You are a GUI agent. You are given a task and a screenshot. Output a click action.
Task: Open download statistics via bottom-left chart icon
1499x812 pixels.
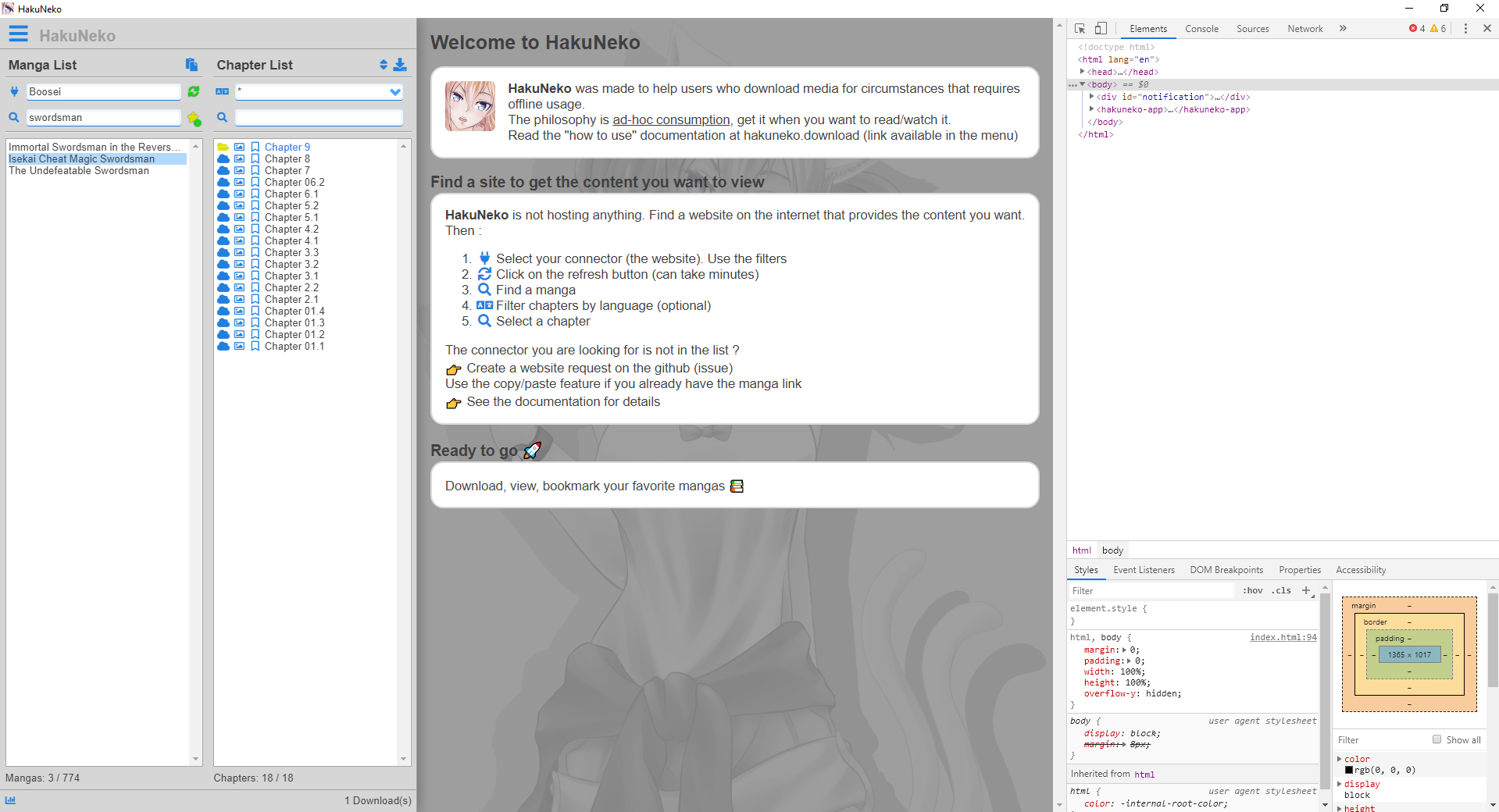(x=9, y=800)
